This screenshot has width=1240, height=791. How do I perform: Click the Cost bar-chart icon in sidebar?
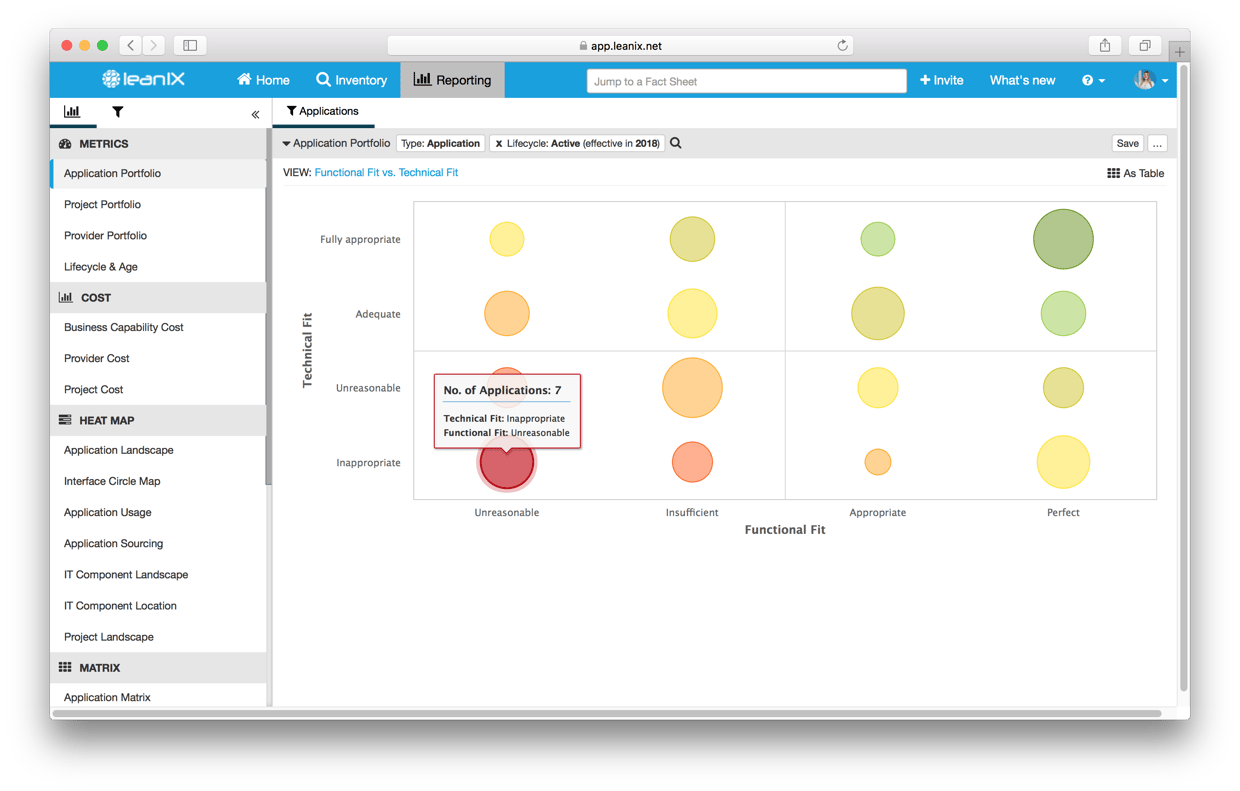pyautogui.click(x=68, y=297)
